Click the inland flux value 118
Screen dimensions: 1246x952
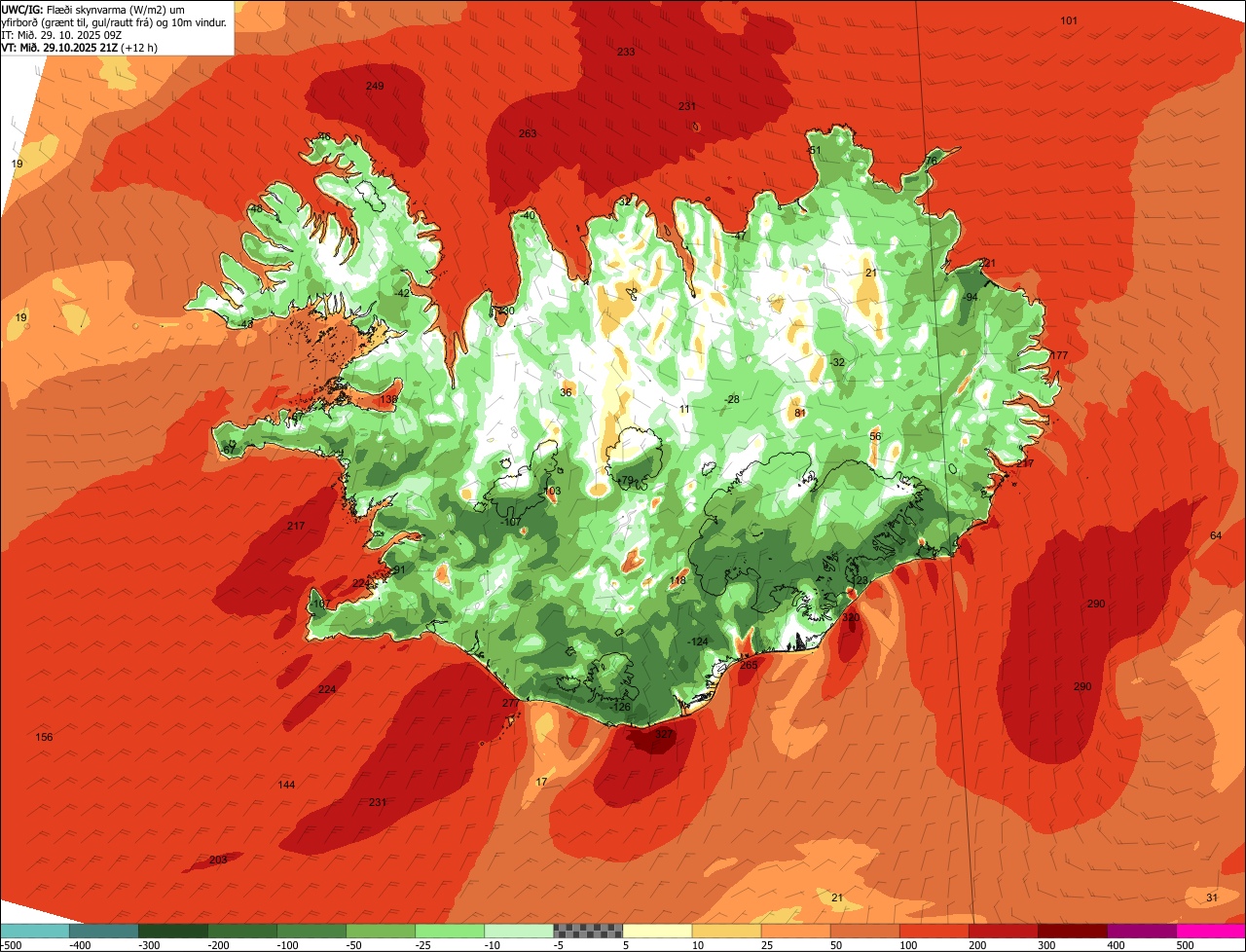pyautogui.click(x=678, y=580)
